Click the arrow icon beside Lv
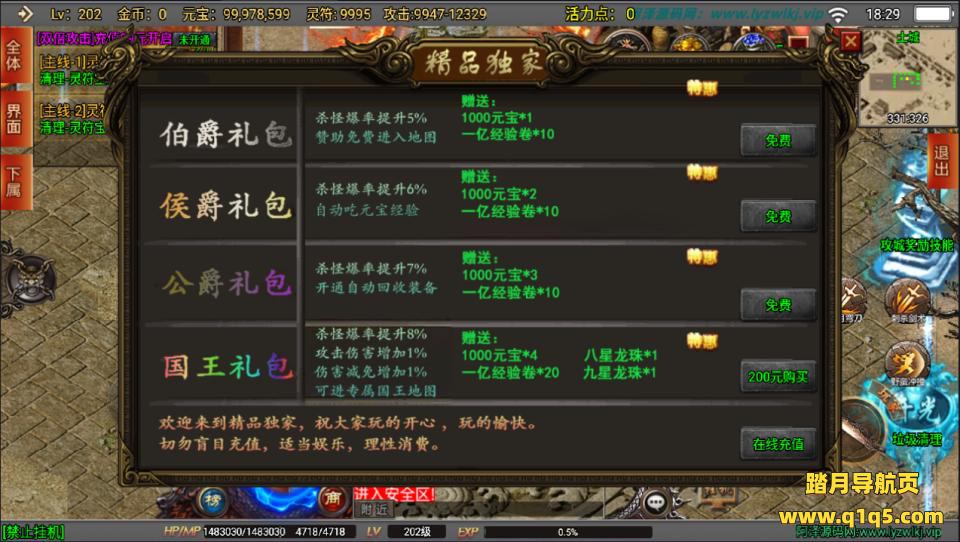The height and width of the screenshot is (542, 960). [x=24, y=13]
